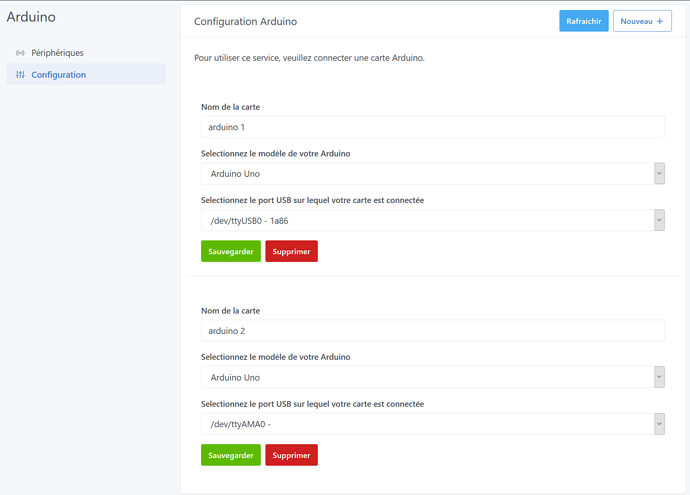Click the Configuration sliders icon
This screenshot has height=495, width=690.
pos(20,75)
